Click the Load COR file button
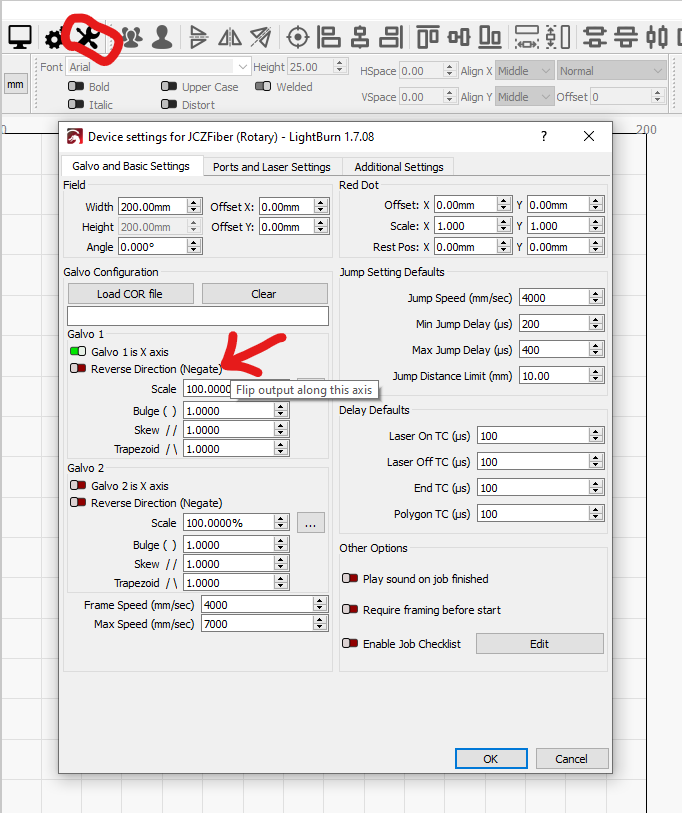The width and height of the screenshot is (682, 813). pyautogui.click(x=130, y=294)
